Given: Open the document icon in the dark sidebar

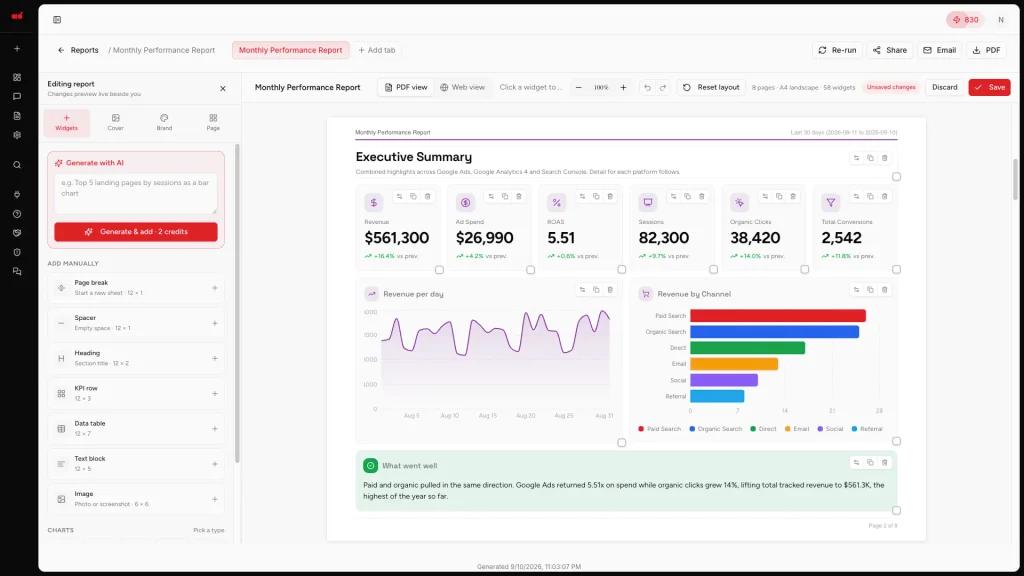Looking at the screenshot, I should (17, 116).
